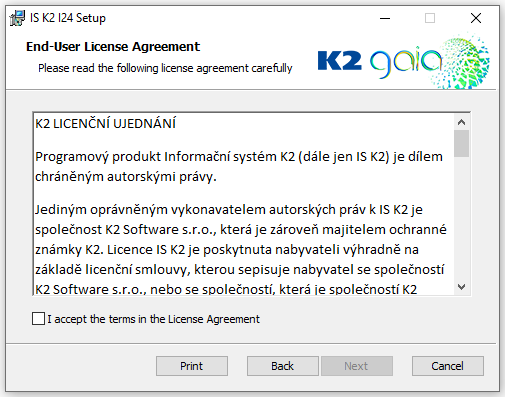
Task: Click the K2 gaia logo
Action: pos(403,62)
